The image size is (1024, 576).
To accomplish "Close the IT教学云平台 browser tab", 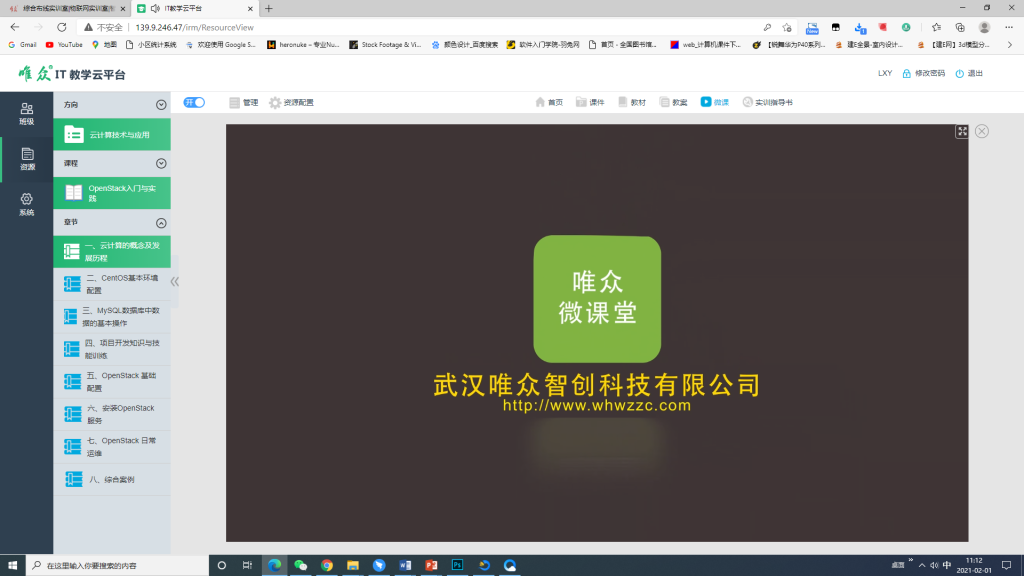I will 250,8.
